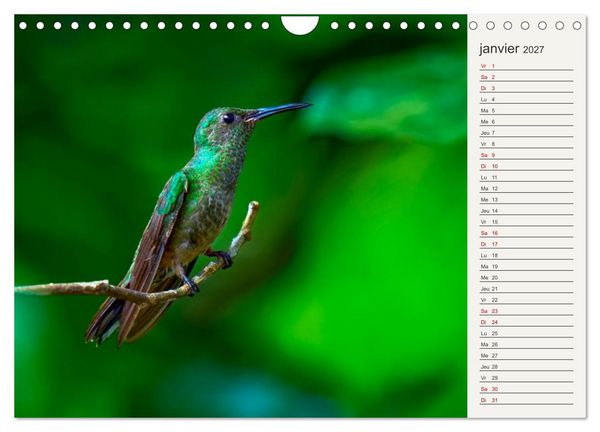Select the 'Sa 16' date row
Image resolution: width=600 pixels, height=432 pixels.
pyautogui.click(x=527, y=233)
